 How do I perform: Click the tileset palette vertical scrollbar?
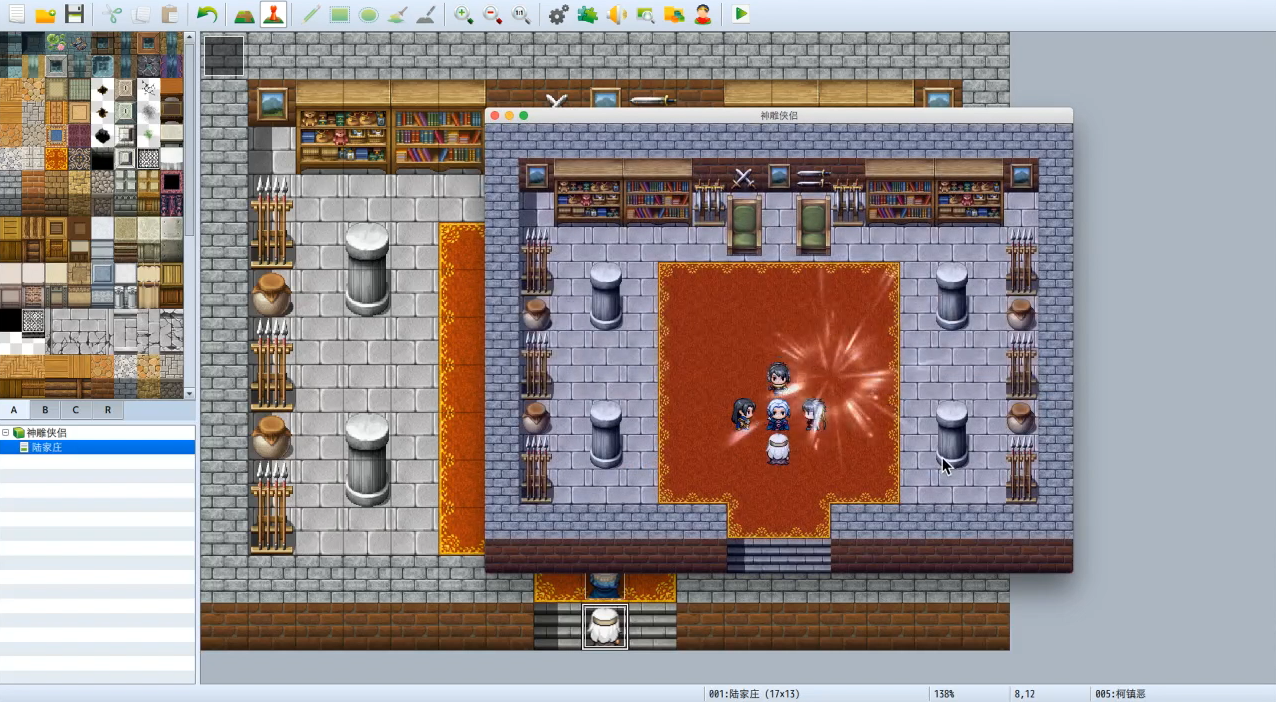pos(190,215)
